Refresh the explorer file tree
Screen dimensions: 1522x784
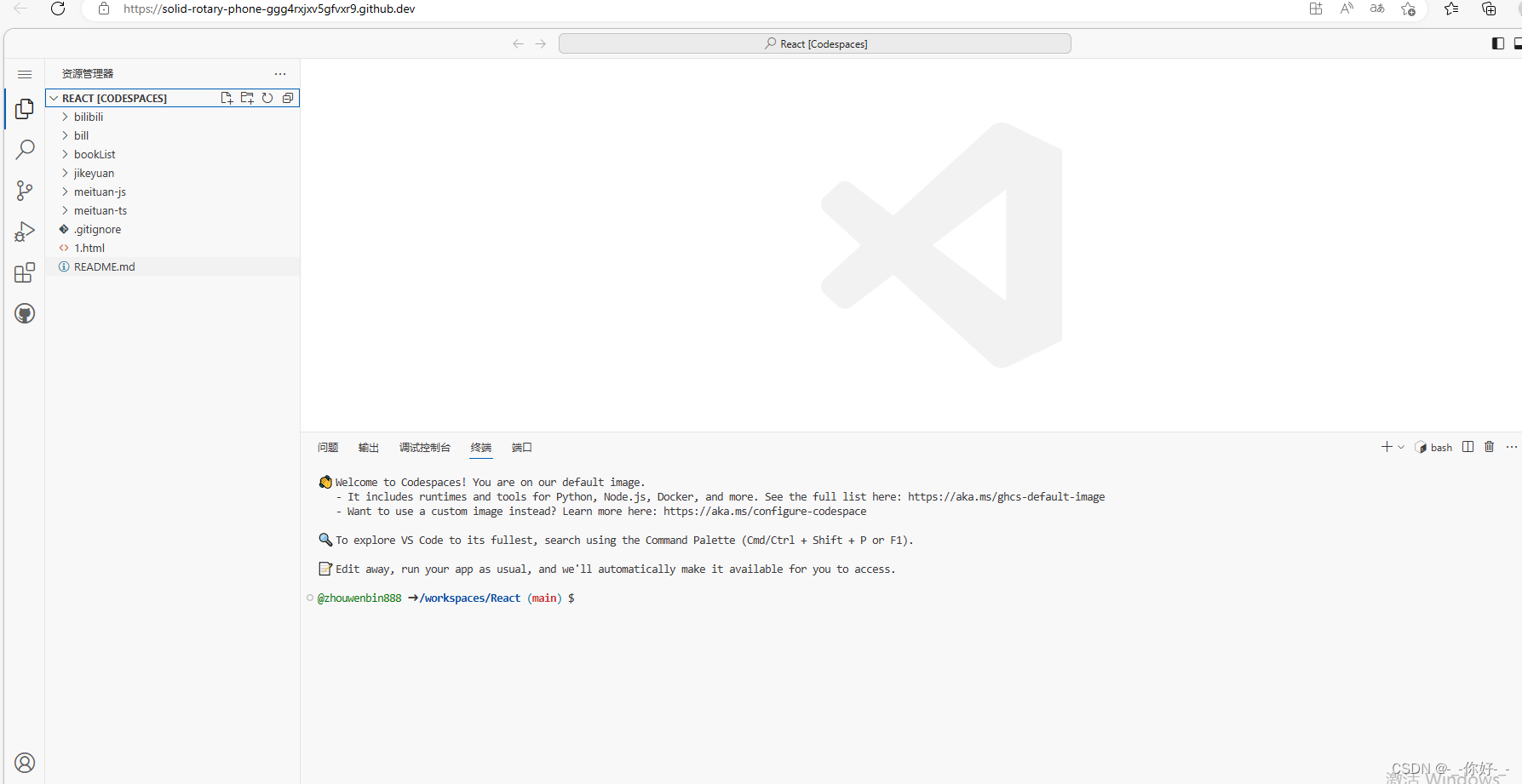point(267,98)
